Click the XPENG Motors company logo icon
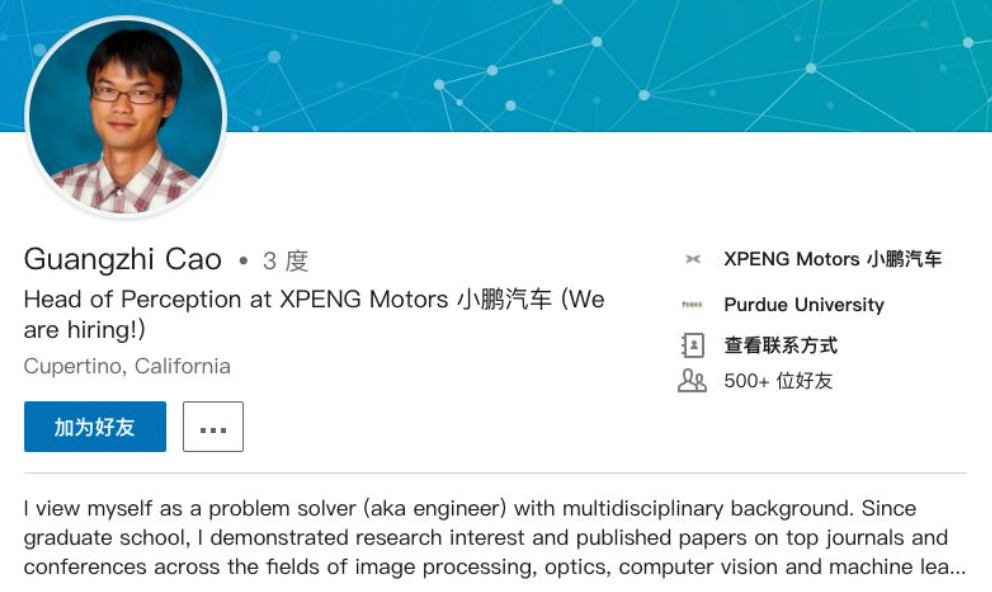This screenshot has height=592, width=992. pos(693,259)
